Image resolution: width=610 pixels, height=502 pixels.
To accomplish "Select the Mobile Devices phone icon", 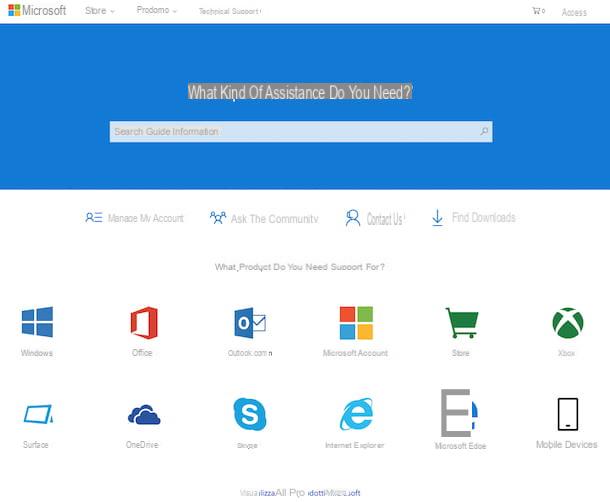I will pyautogui.click(x=568, y=414).
